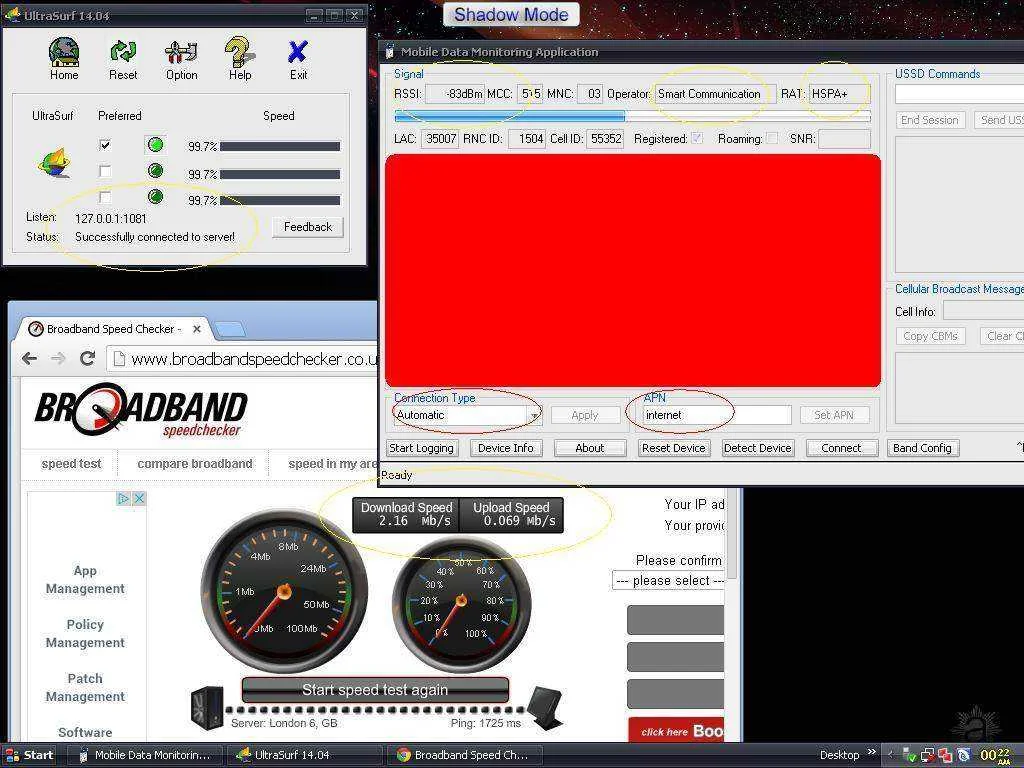Click the Broadband speedchecker logo
Viewport: 1024px width, 768px height.
click(x=141, y=412)
